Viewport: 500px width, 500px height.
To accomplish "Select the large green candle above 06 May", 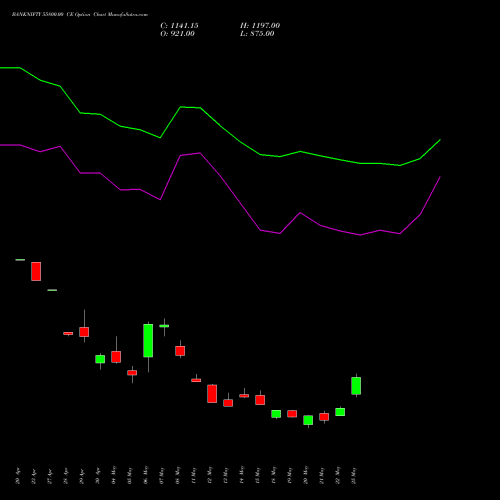I will [148, 340].
